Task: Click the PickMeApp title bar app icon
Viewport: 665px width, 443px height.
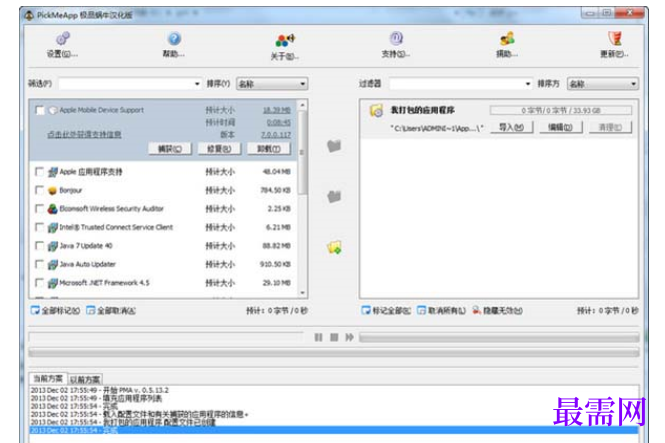Action: pos(29,15)
